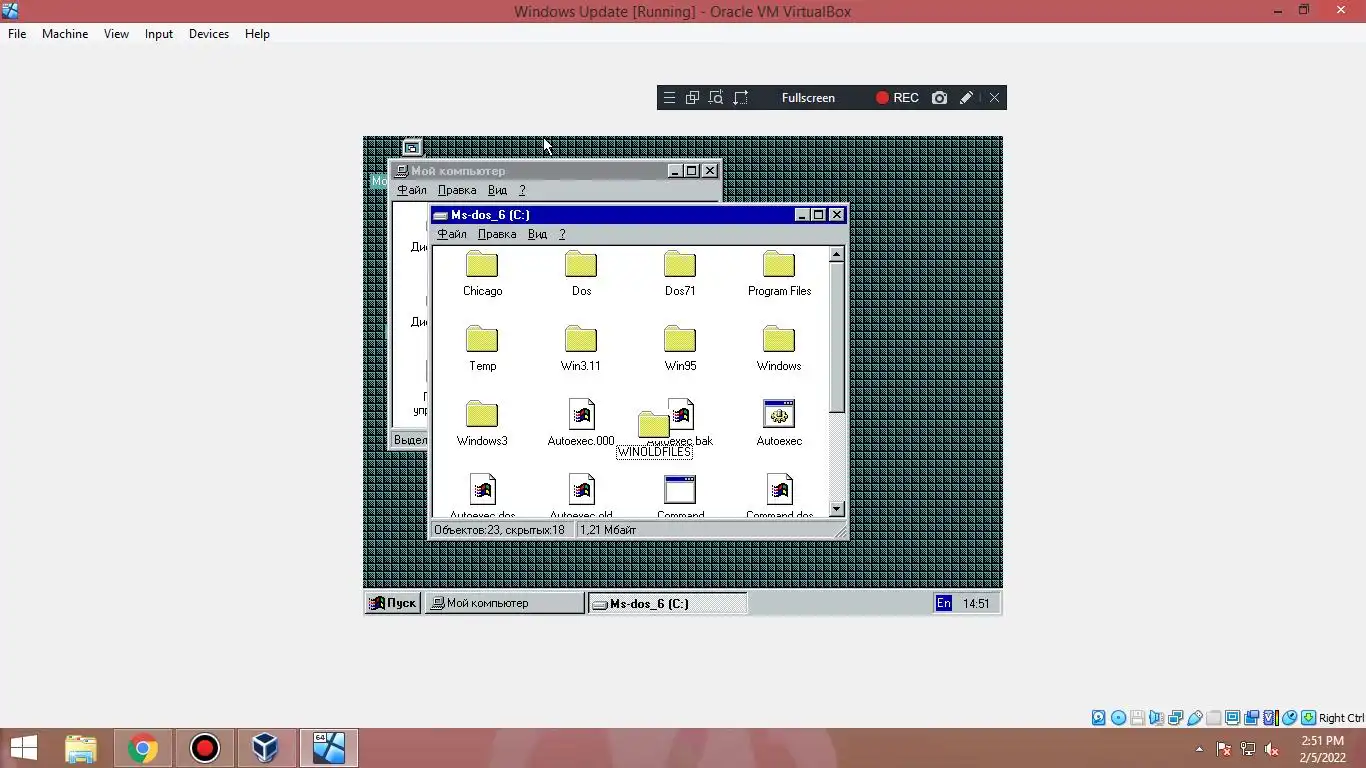Open Правка menu in Ms-dos_6 (C:) window
This screenshot has height=768, width=1366.
pyautogui.click(x=497, y=234)
